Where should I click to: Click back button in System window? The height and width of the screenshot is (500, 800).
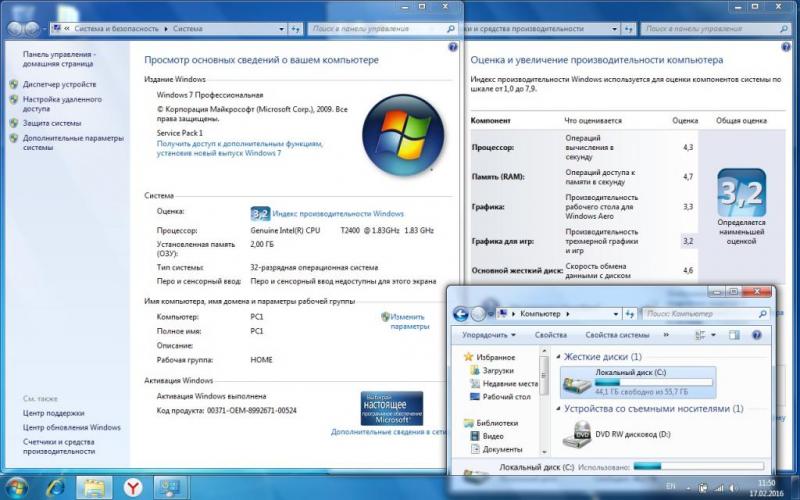click(14, 29)
